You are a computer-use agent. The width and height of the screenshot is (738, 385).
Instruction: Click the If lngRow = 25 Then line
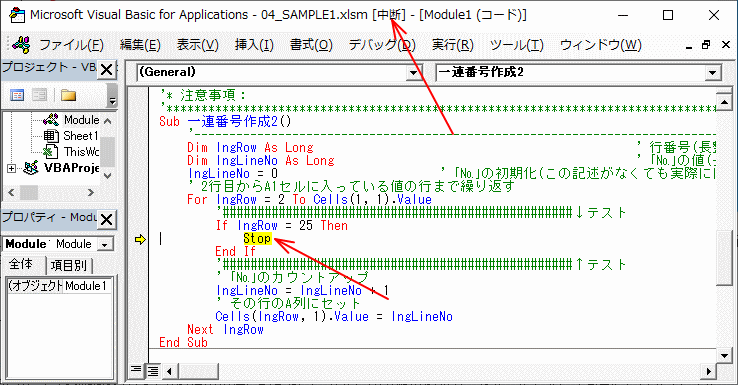point(281,225)
